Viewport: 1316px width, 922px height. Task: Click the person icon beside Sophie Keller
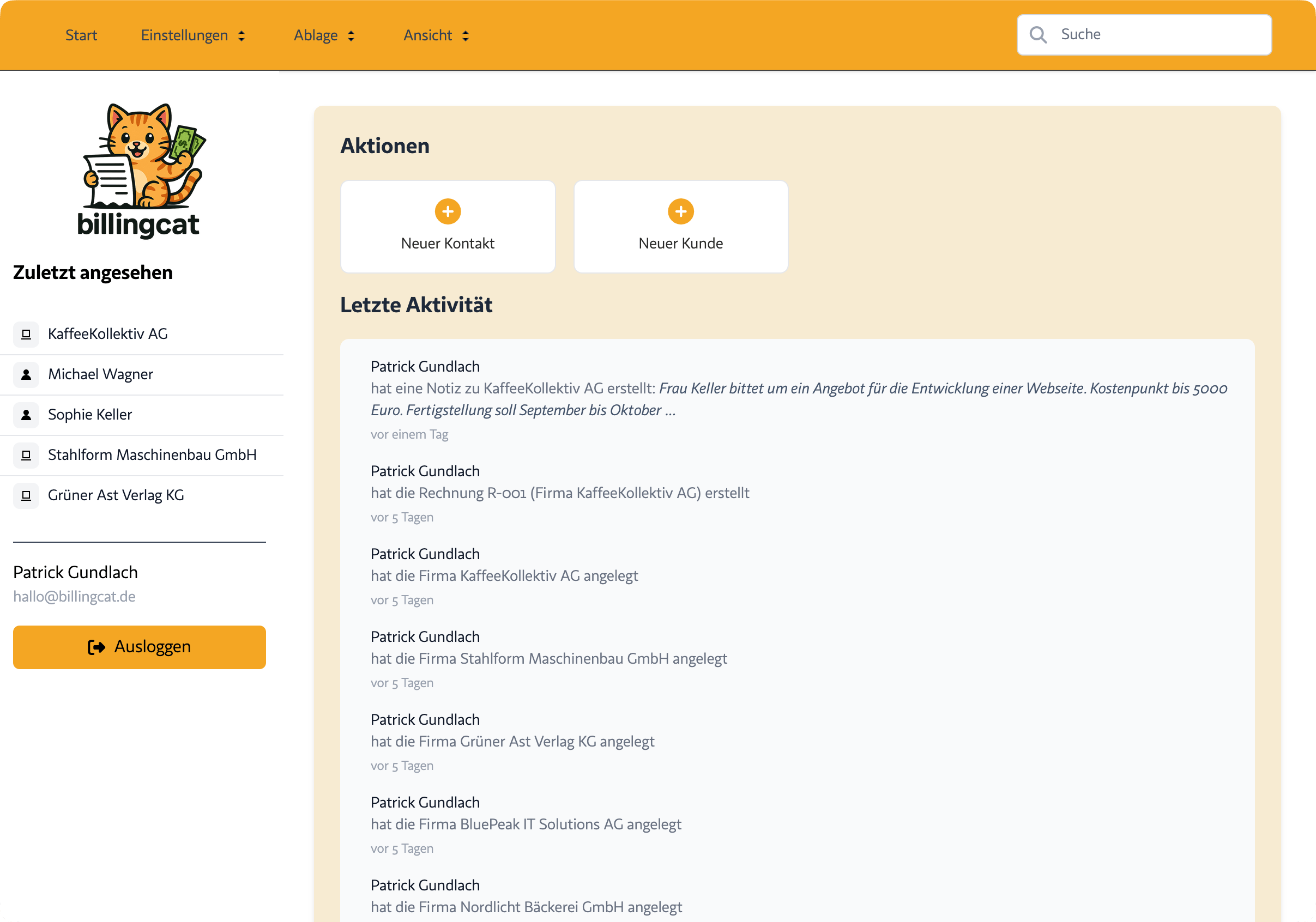26,415
